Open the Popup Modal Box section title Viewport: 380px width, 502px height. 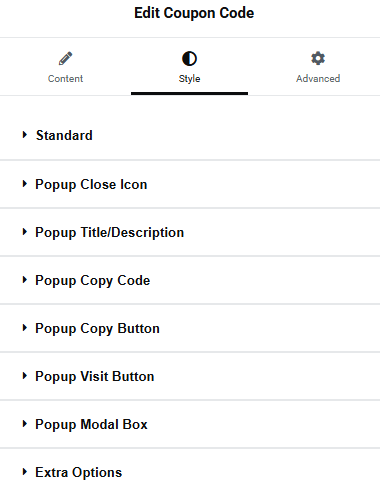pos(91,425)
